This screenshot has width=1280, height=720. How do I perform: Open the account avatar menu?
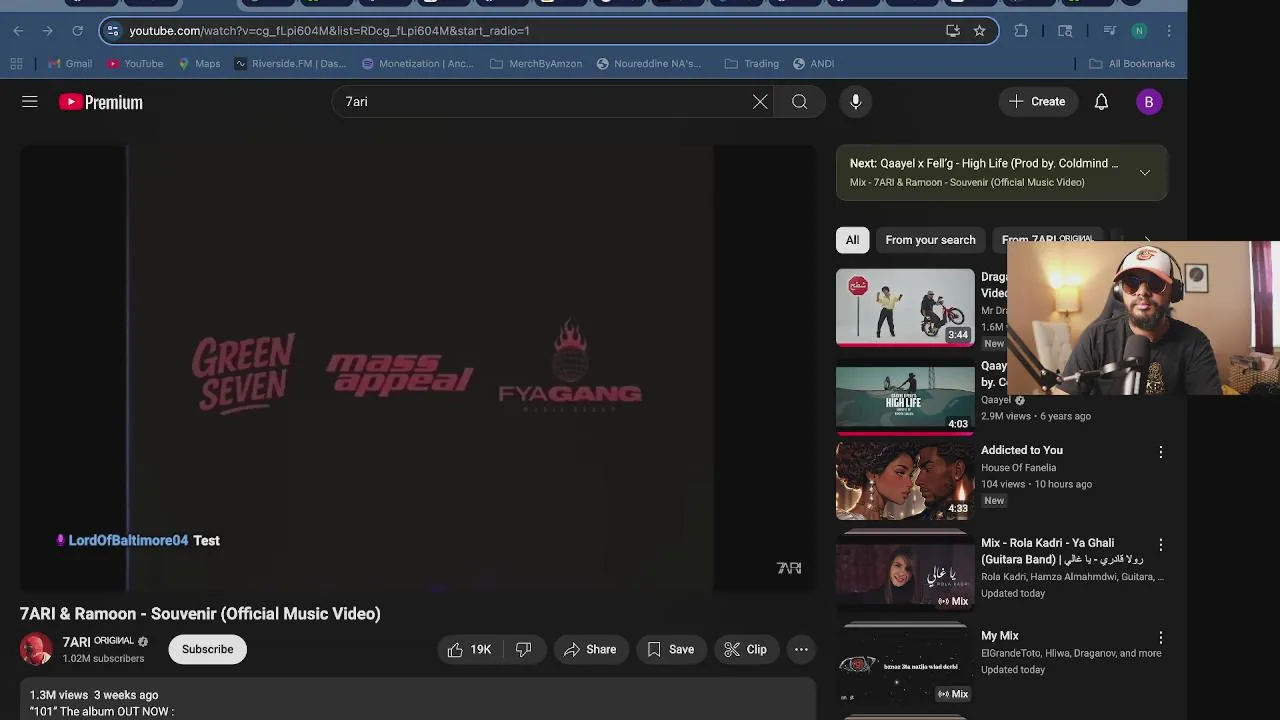(x=1149, y=102)
